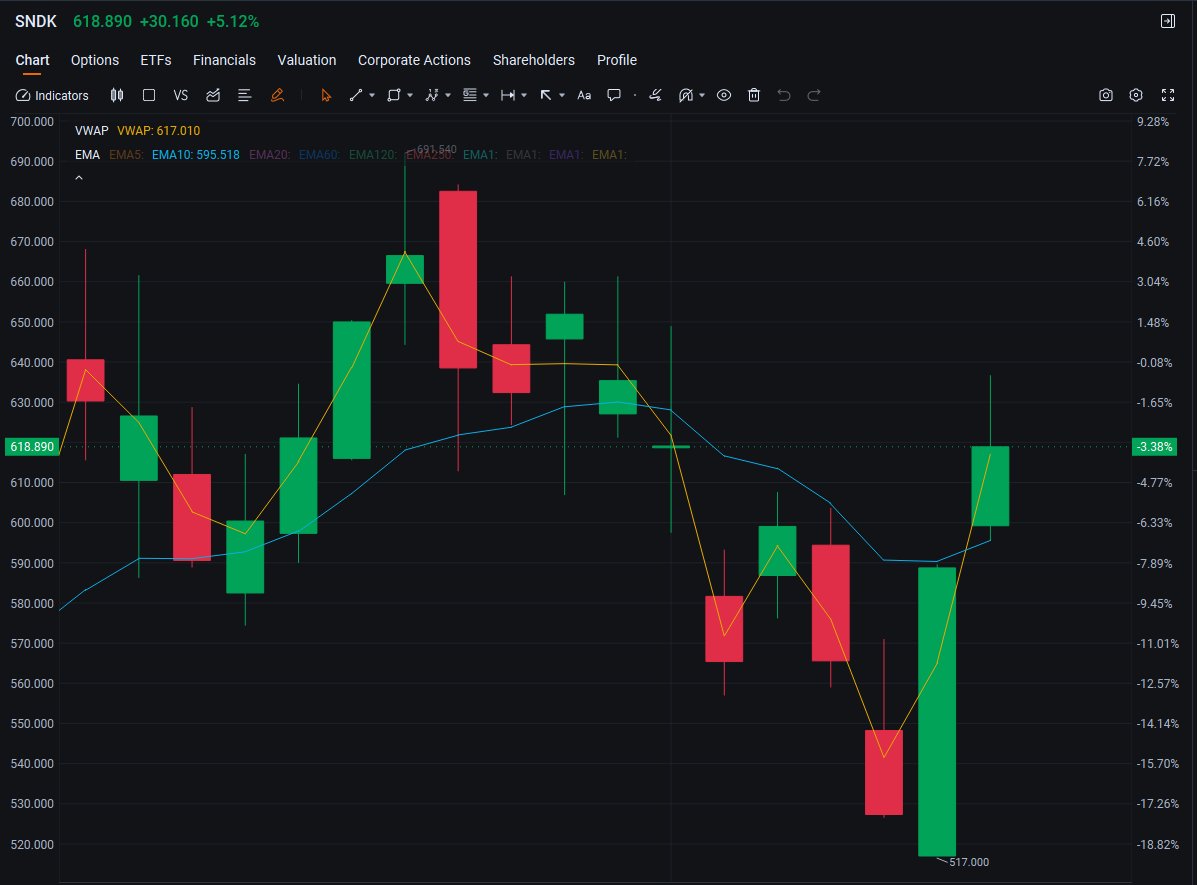Expand the shapes tool dropdown arrow
This screenshot has height=885, width=1197.
click(409, 95)
